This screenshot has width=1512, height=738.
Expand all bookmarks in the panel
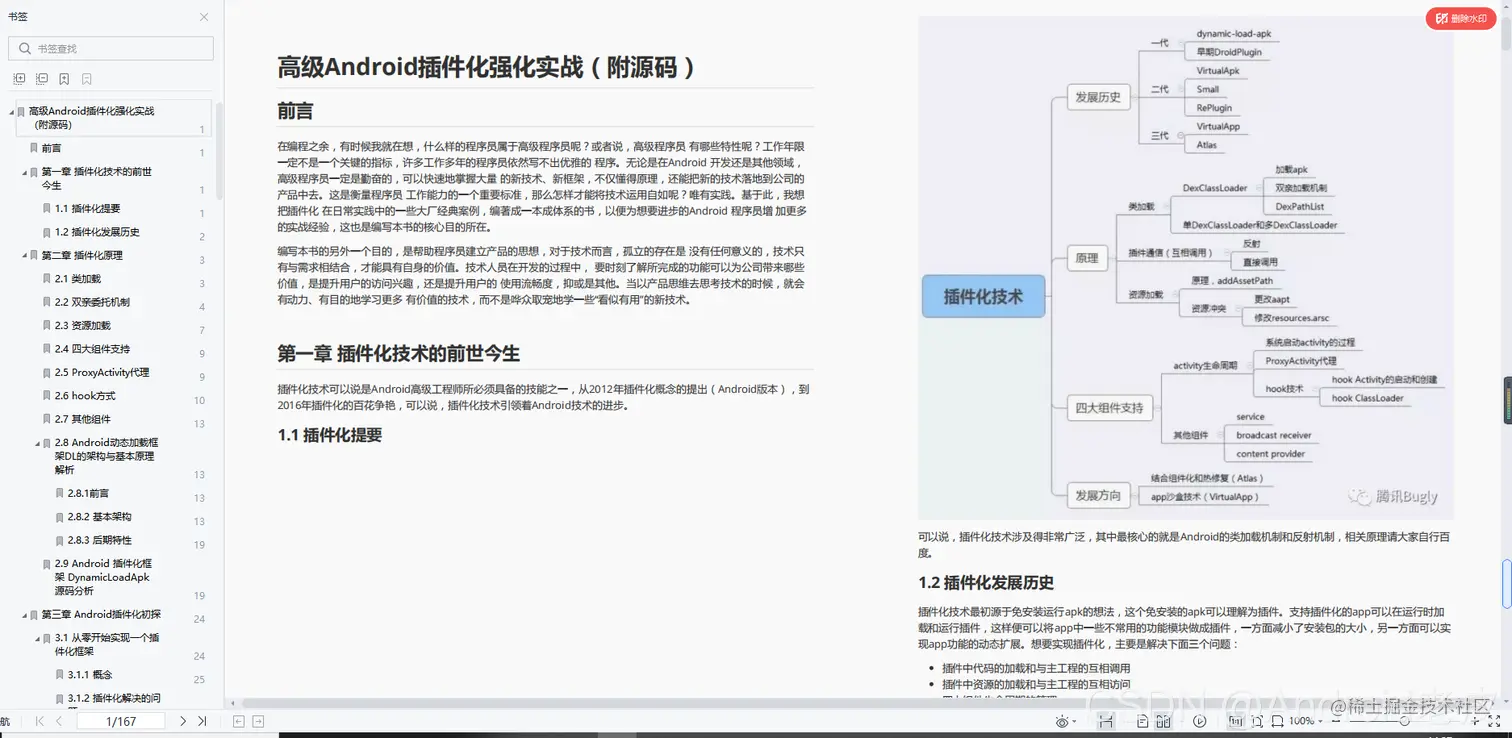click(x=19, y=78)
